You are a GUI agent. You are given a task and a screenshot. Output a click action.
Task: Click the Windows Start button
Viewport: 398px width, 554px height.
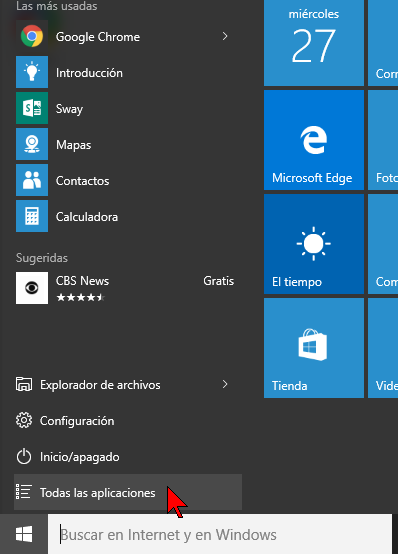click(24, 534)
